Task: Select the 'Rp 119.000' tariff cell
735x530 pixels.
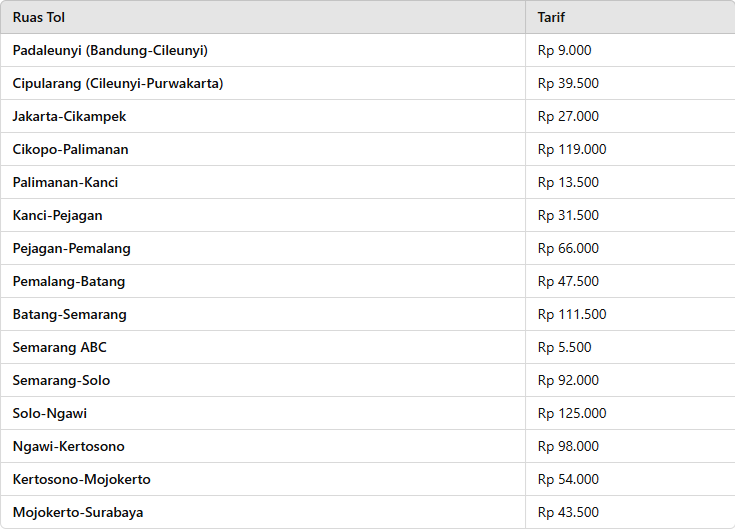Action: click(630, 149)
